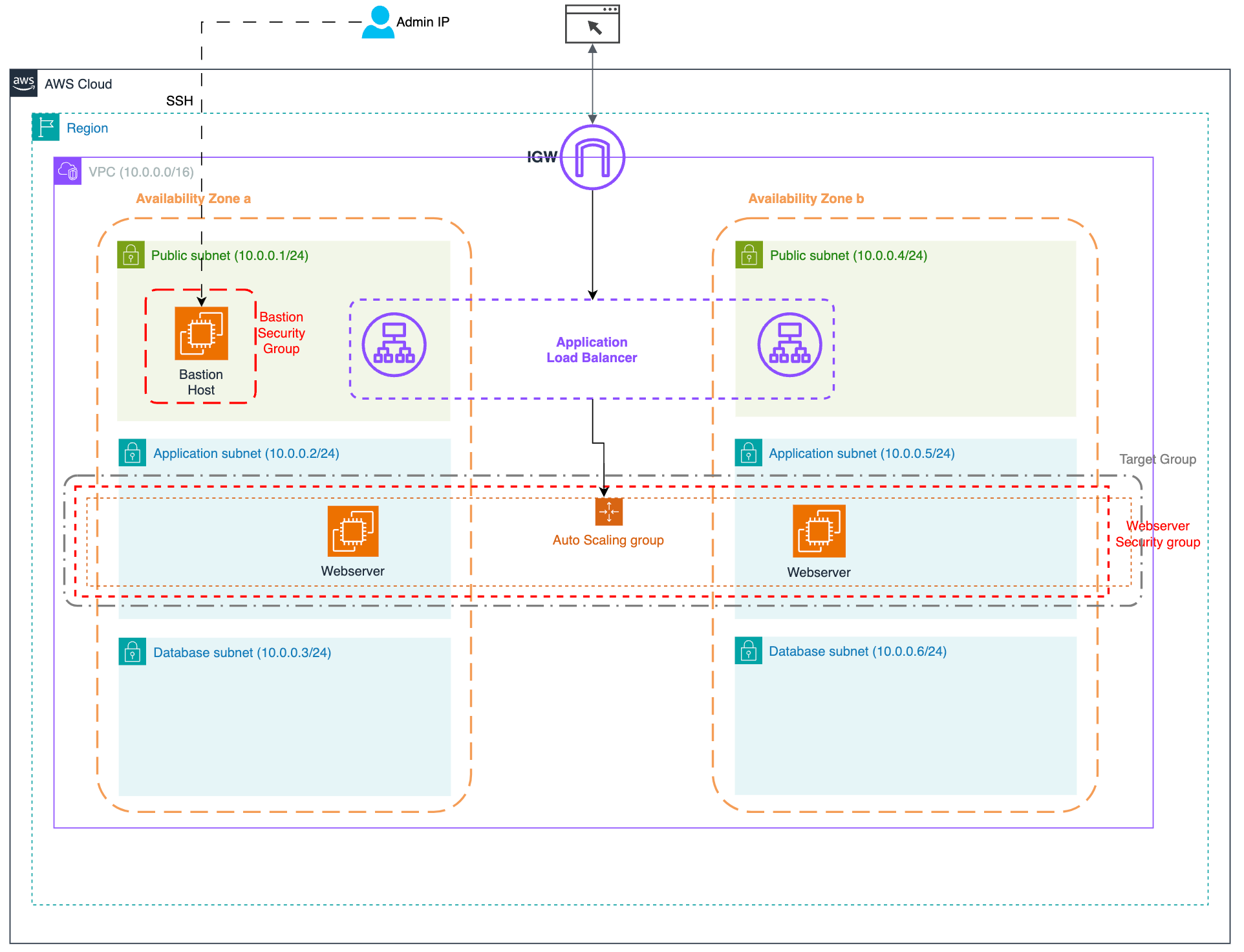Click lock icon of Public subnet 10.0.0.4/24
1244x952 pixels.
click(x=749, y=255)
